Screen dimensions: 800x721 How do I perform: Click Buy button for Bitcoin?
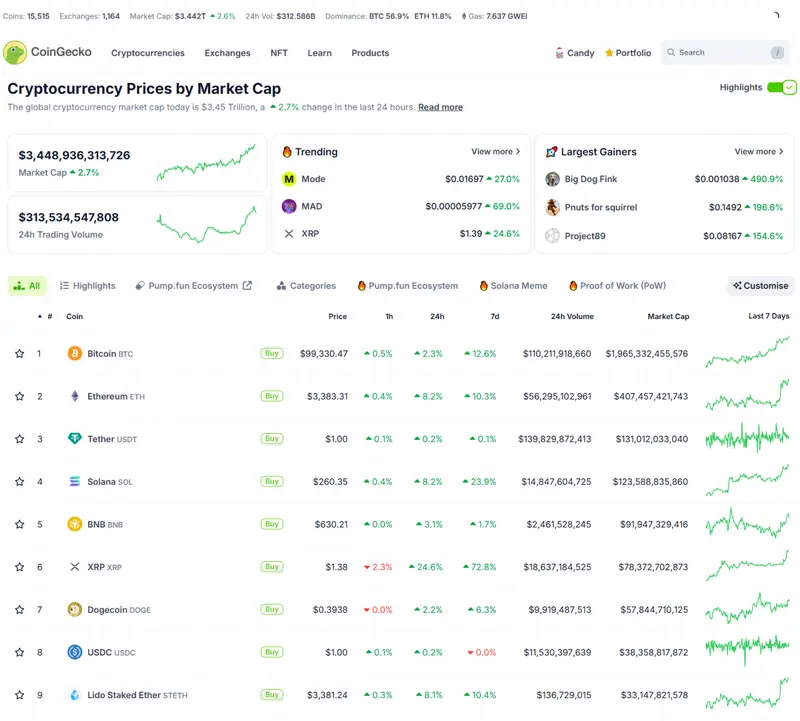272,353
